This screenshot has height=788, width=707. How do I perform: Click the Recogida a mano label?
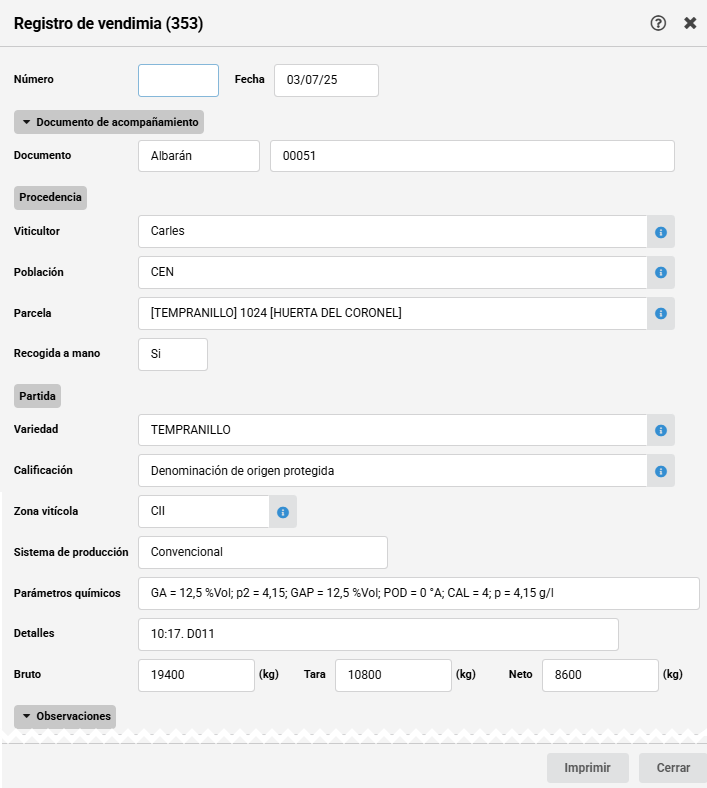[57, 353]
